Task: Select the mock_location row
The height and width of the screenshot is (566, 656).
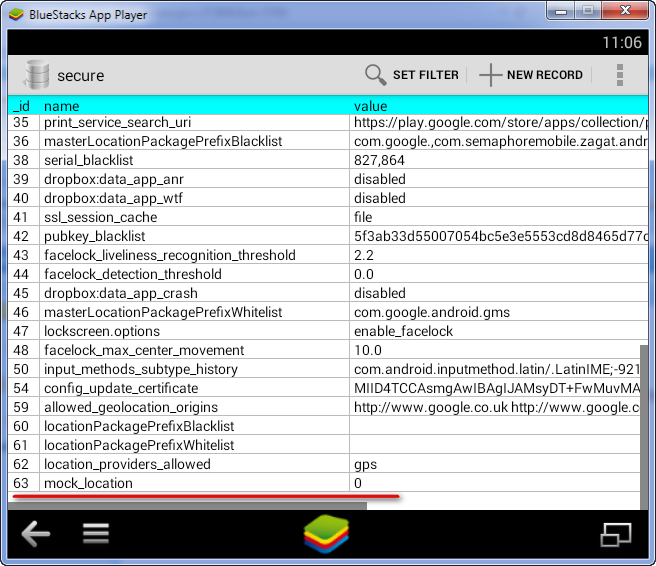Action: (x=88, y=483)
